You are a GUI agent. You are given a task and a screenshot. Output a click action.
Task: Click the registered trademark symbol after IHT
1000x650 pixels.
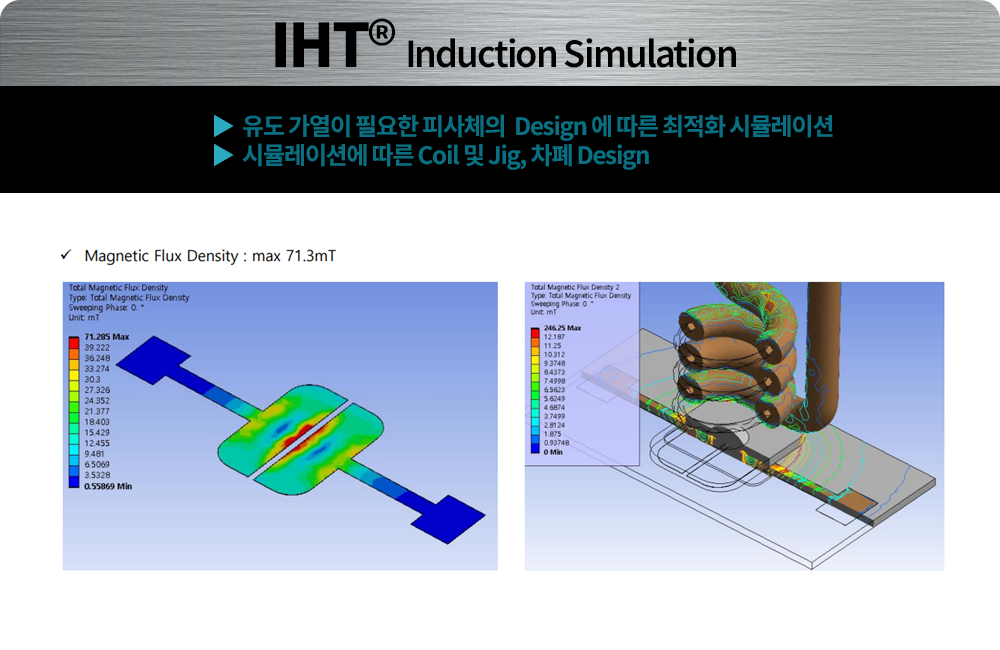(x=380, y=34)
